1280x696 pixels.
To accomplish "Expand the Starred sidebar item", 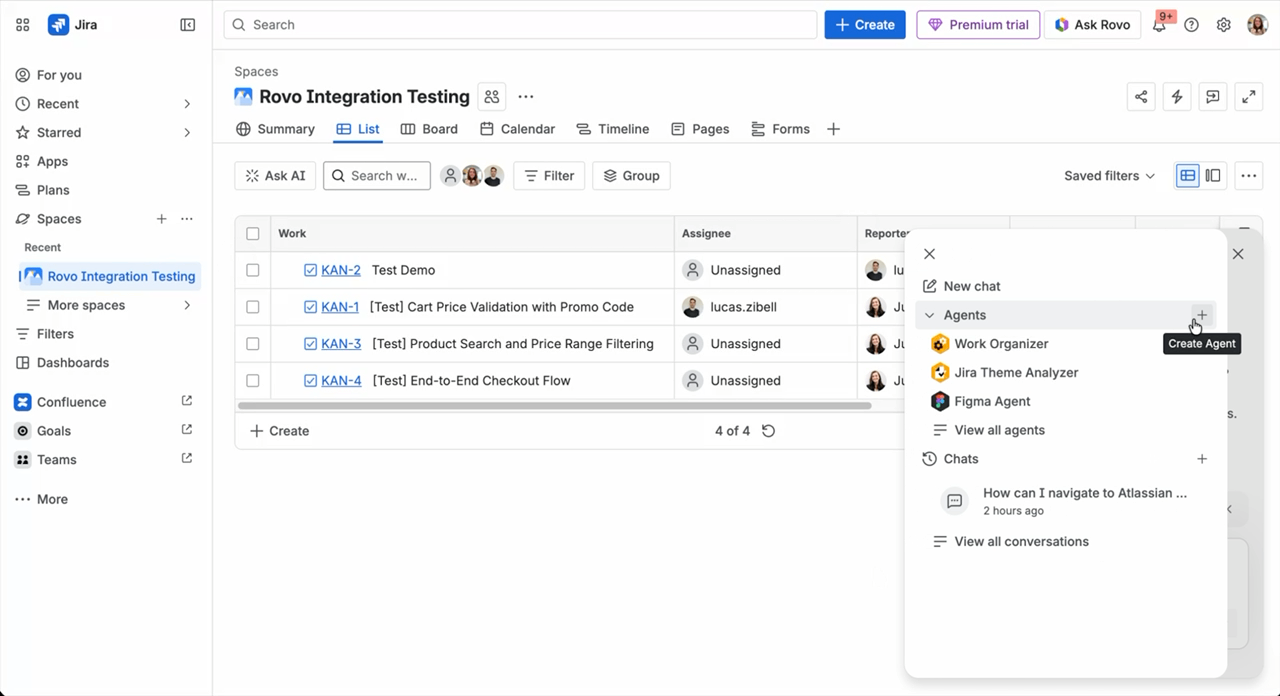I will tap(187, 133).
